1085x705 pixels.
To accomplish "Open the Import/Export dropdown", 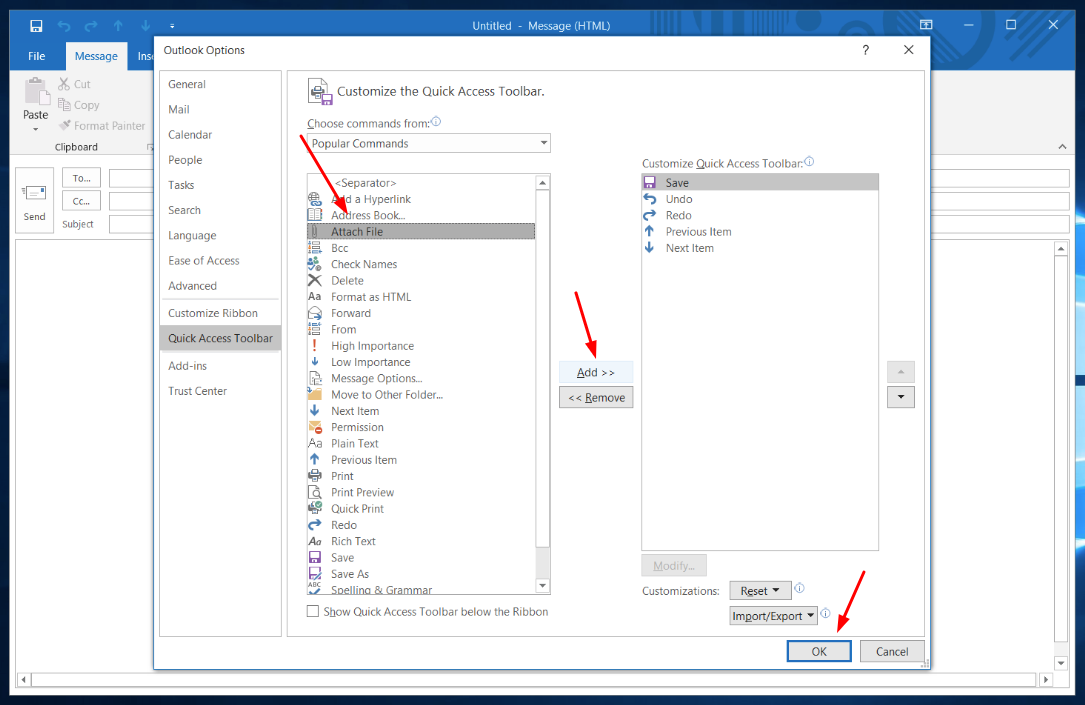I will 774,616.
